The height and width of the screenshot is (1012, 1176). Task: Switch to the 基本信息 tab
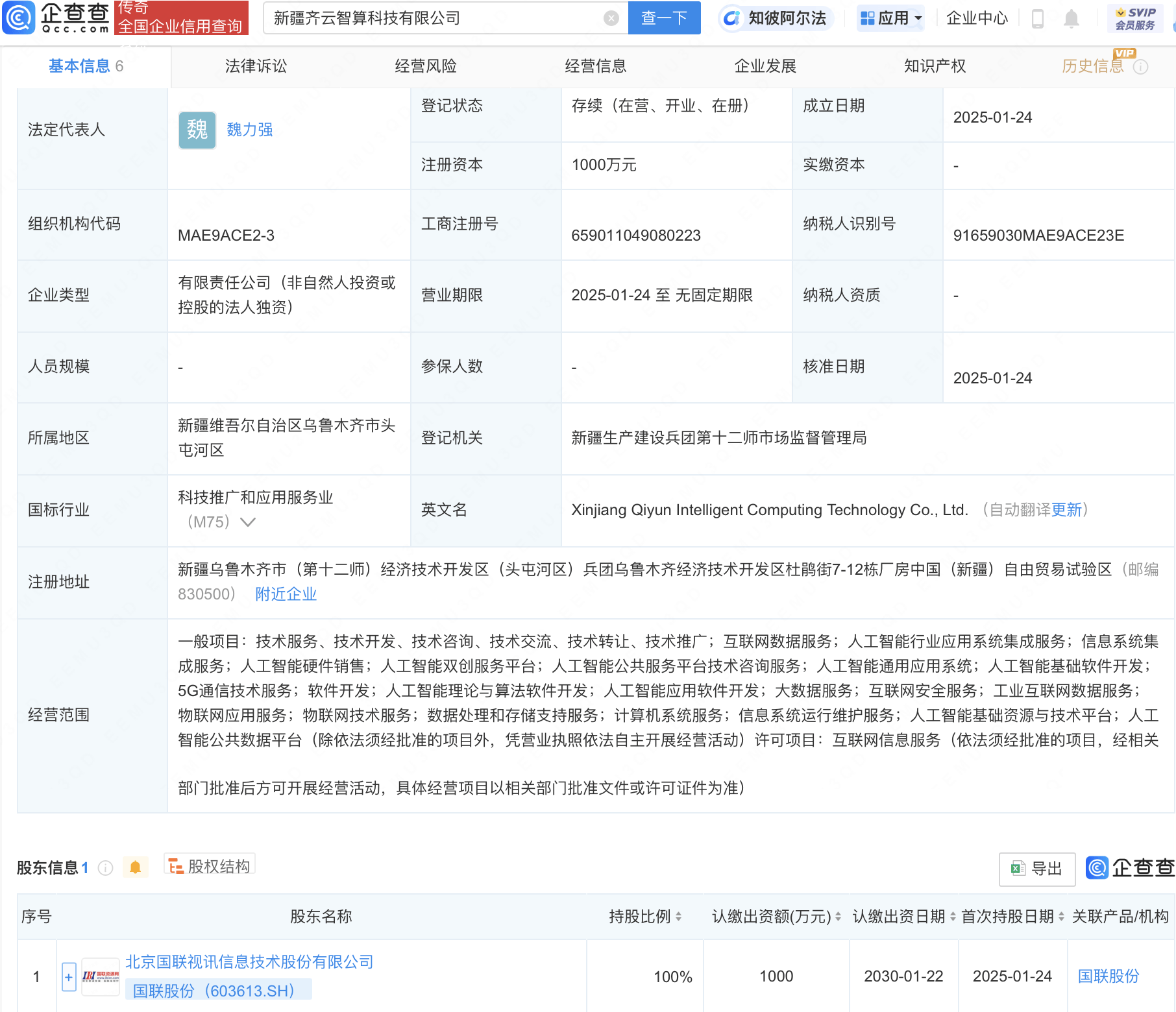click(x=86, y=66)
